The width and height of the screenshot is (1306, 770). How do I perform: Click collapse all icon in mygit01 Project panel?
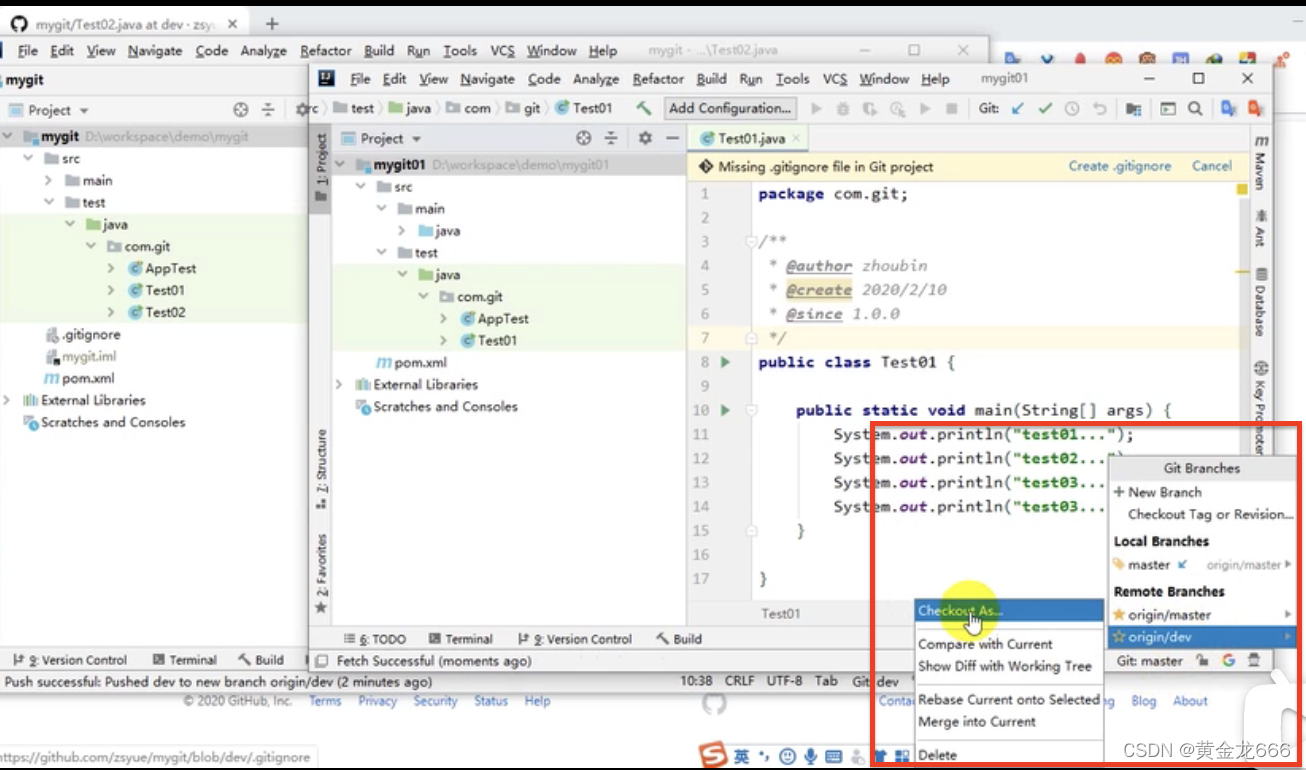(610, 138)
